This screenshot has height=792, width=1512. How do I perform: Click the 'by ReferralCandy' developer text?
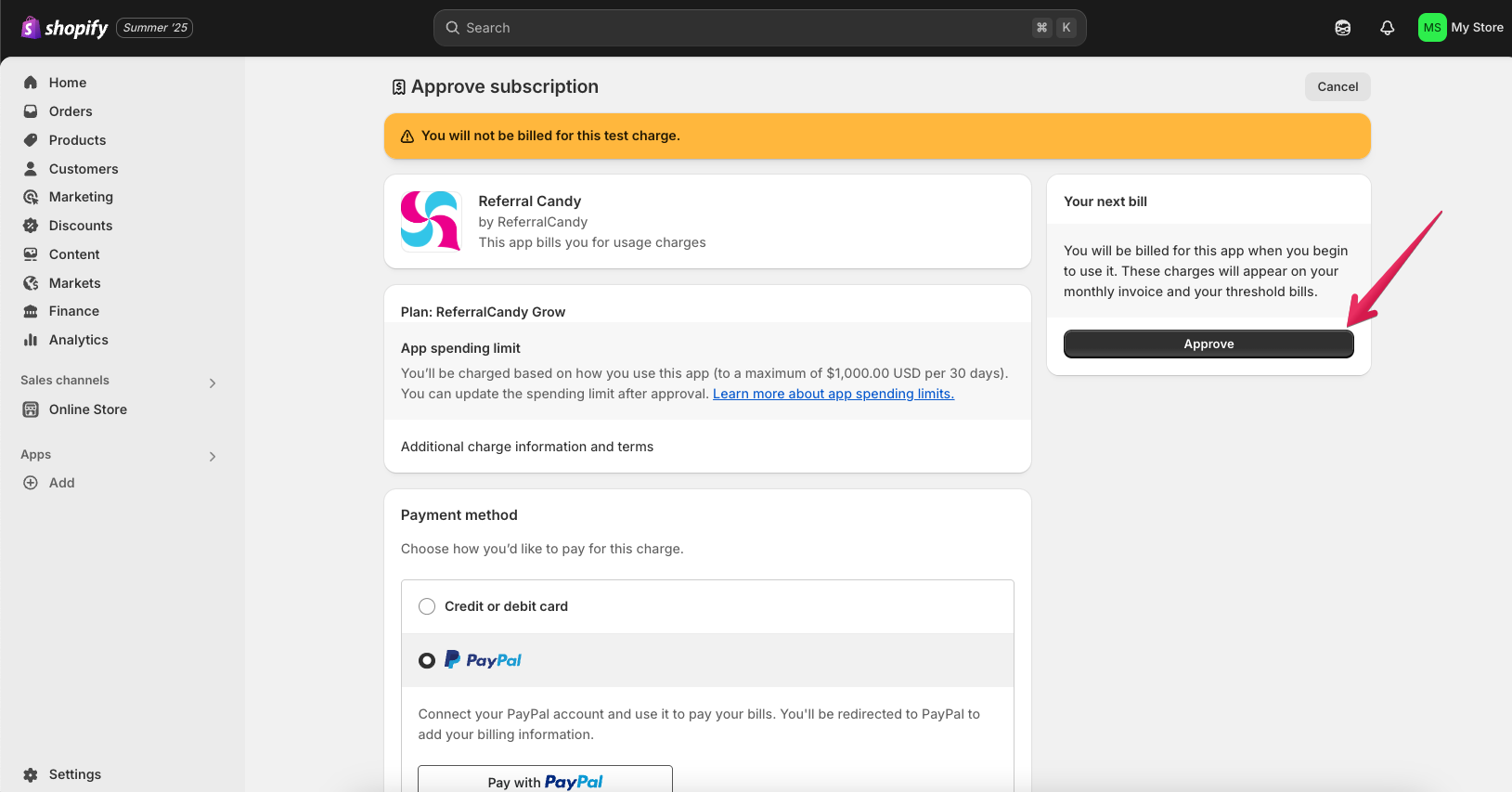533,222
